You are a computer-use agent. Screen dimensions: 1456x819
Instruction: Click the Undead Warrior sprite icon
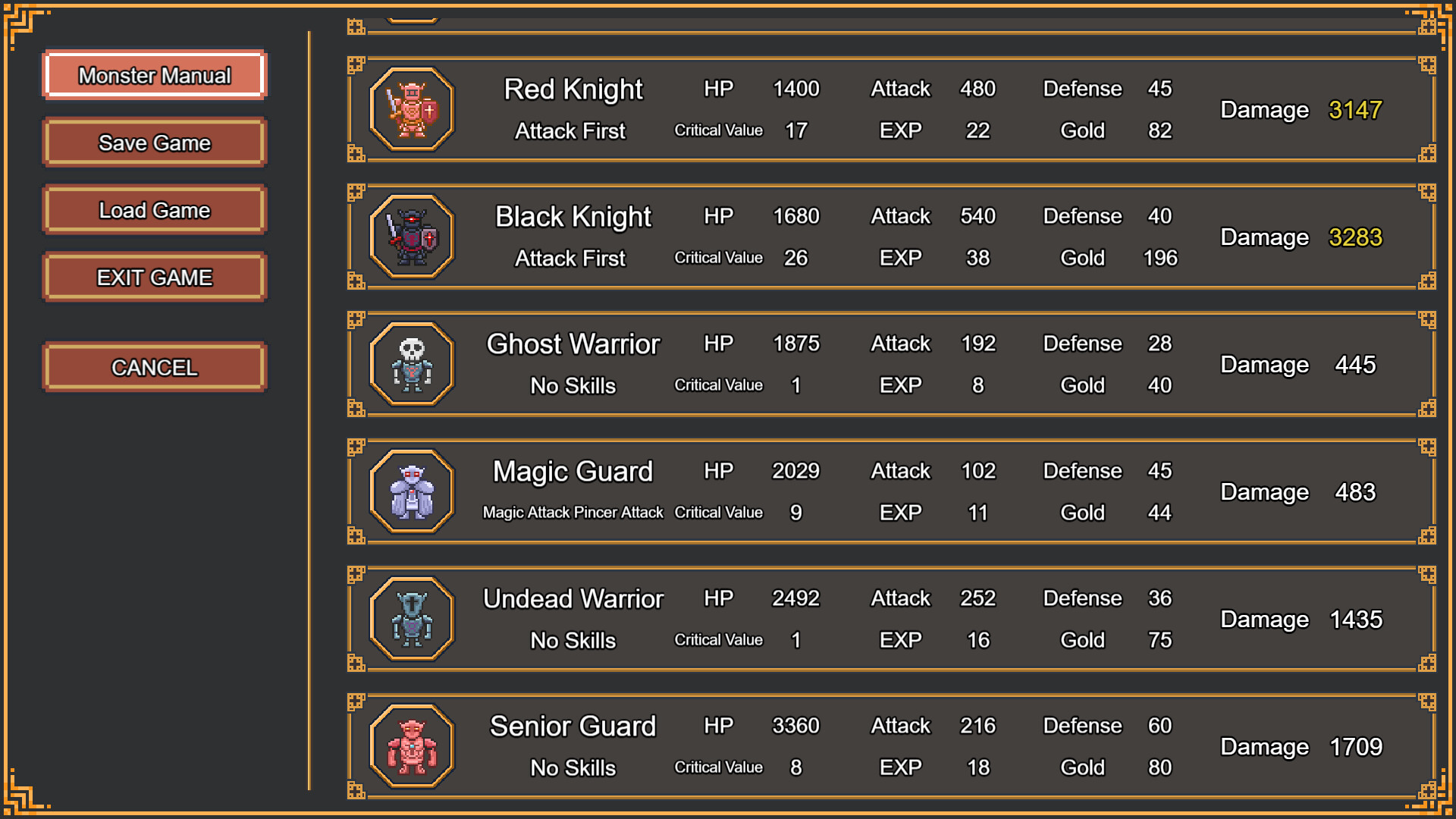(410, 618)
